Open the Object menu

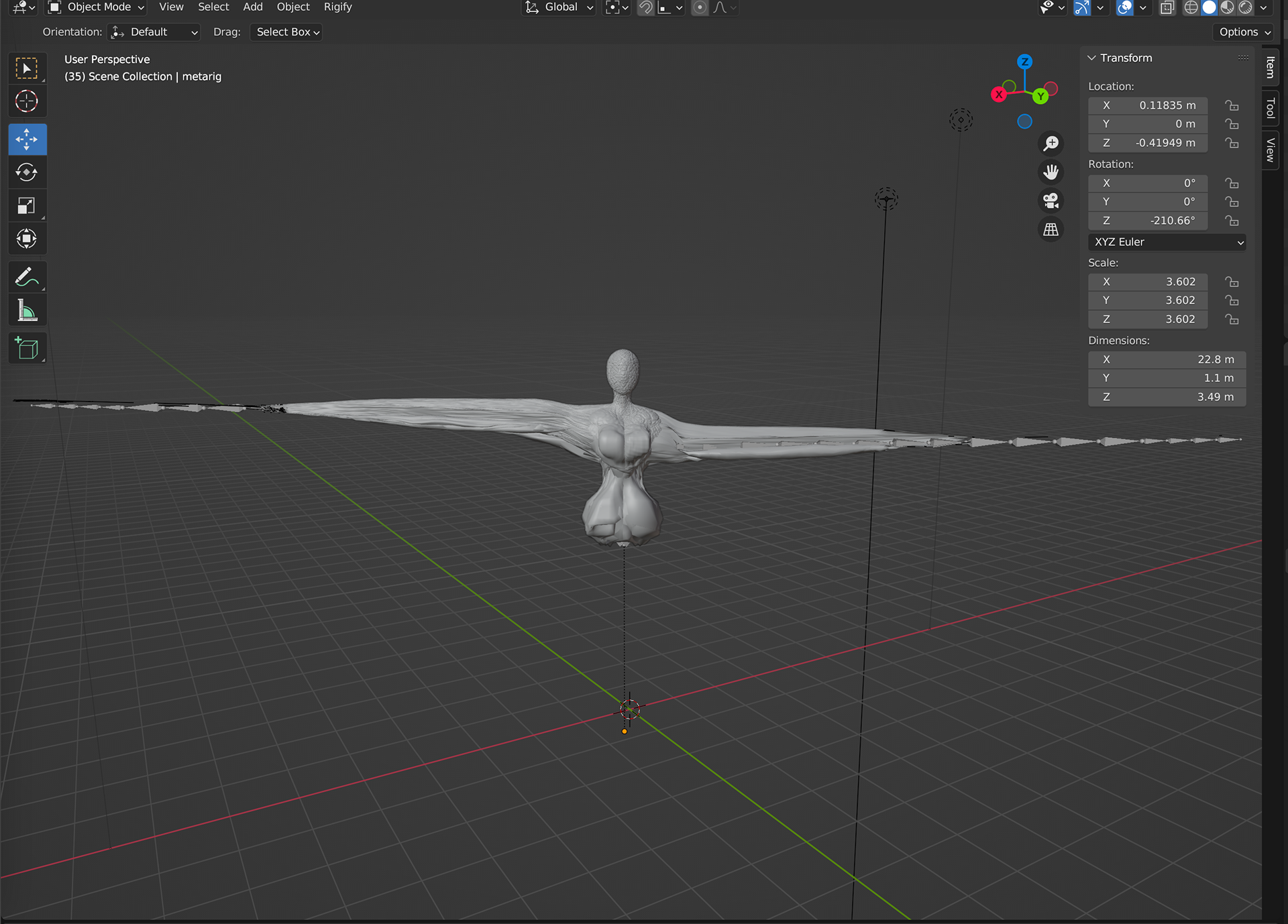click(293, 7)
